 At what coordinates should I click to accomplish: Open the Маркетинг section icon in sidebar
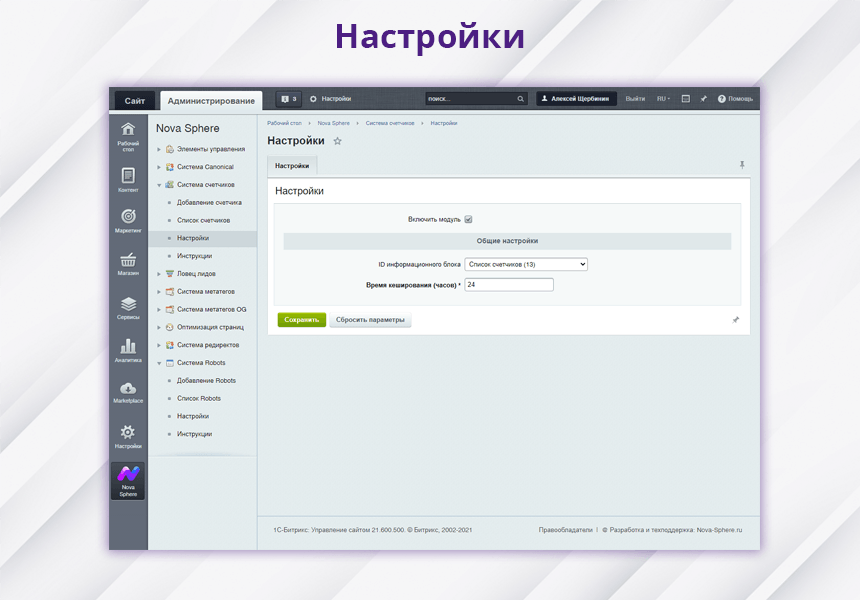tap(127, 218)
